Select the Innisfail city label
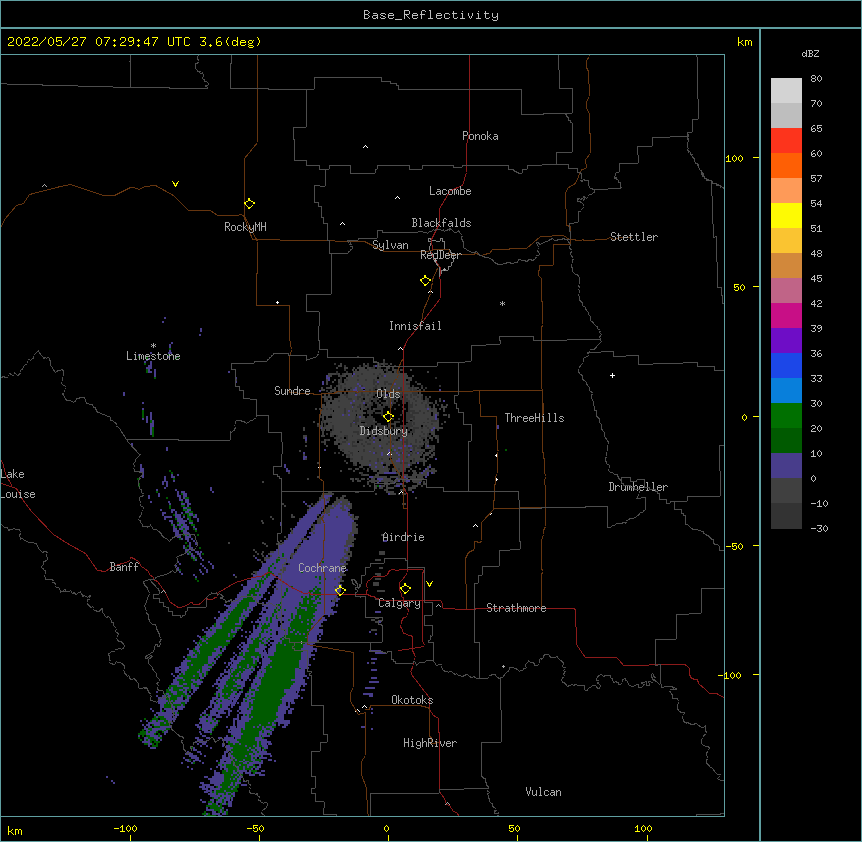Viewport: 862px width, 842px height. (x=415, y=326)
